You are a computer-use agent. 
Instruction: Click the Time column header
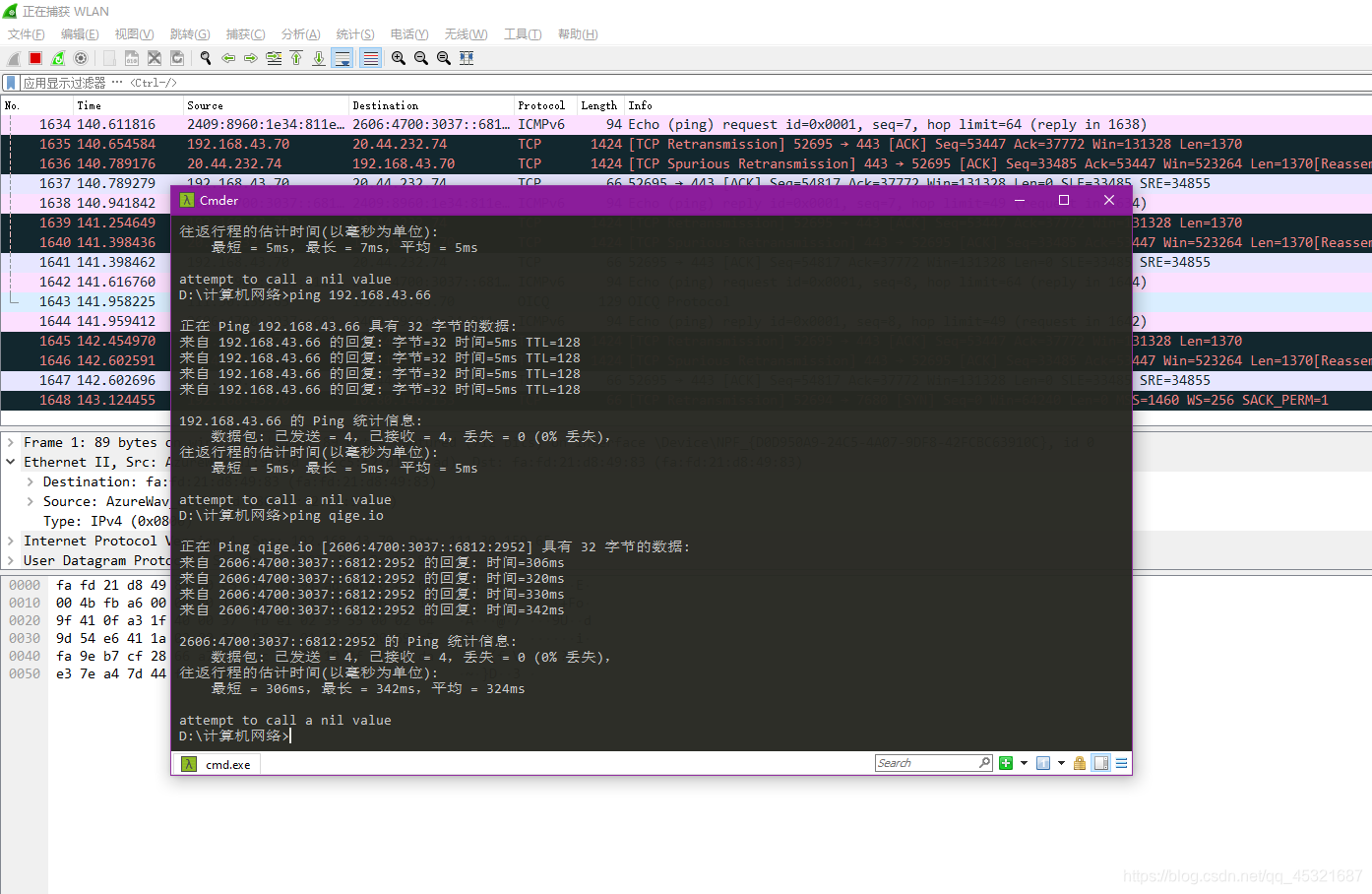point(129,105)
